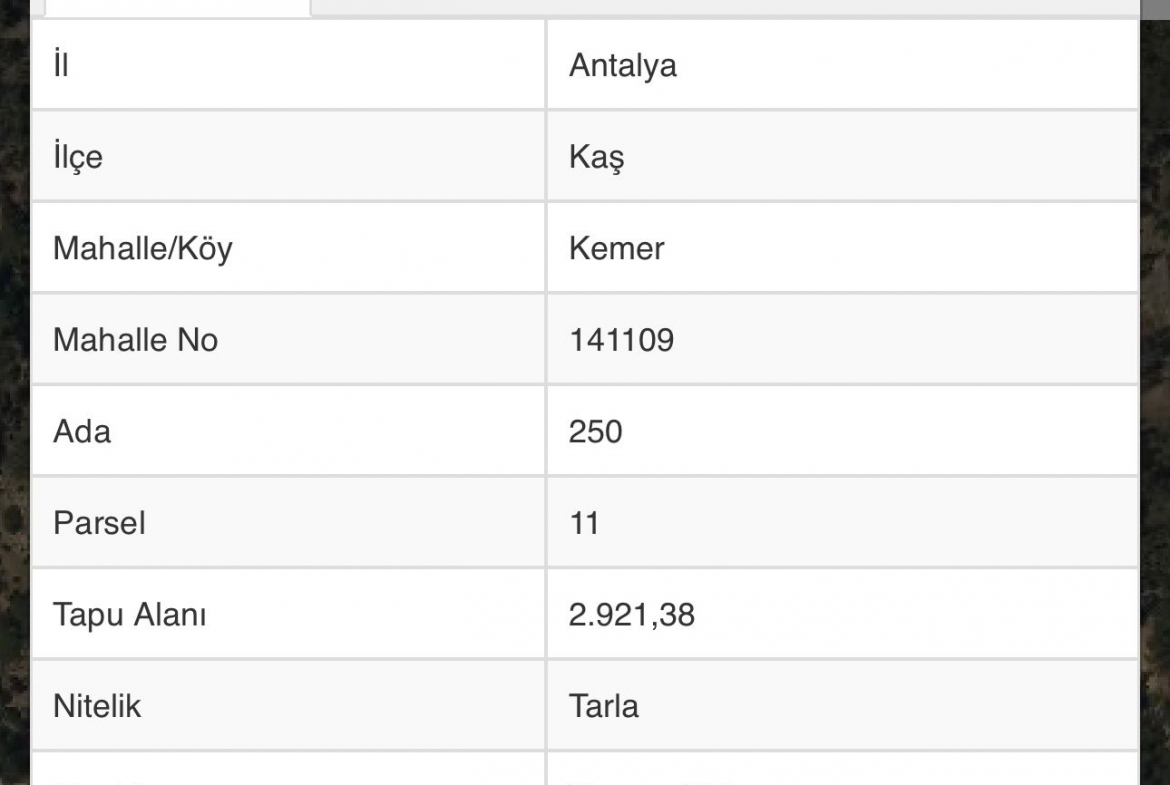The width and height of the screenshot is (1170, 785).
Task: Click the İlçe label cell
Action: click(289, 157)
